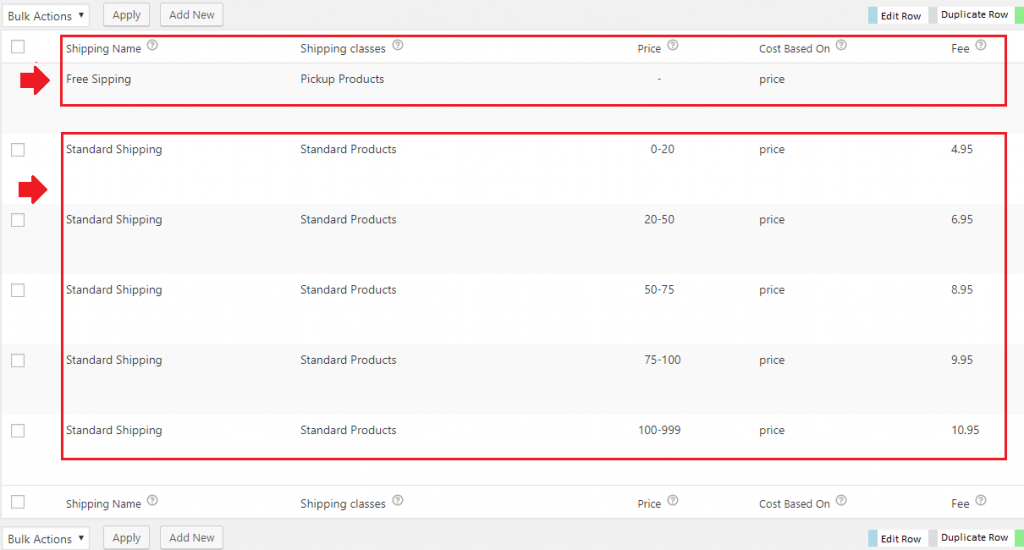Click Standard Shipping name in 100-999 row
Viewport: 1024px width, 550px height.
pyautogui.click(x=114, y=430)
